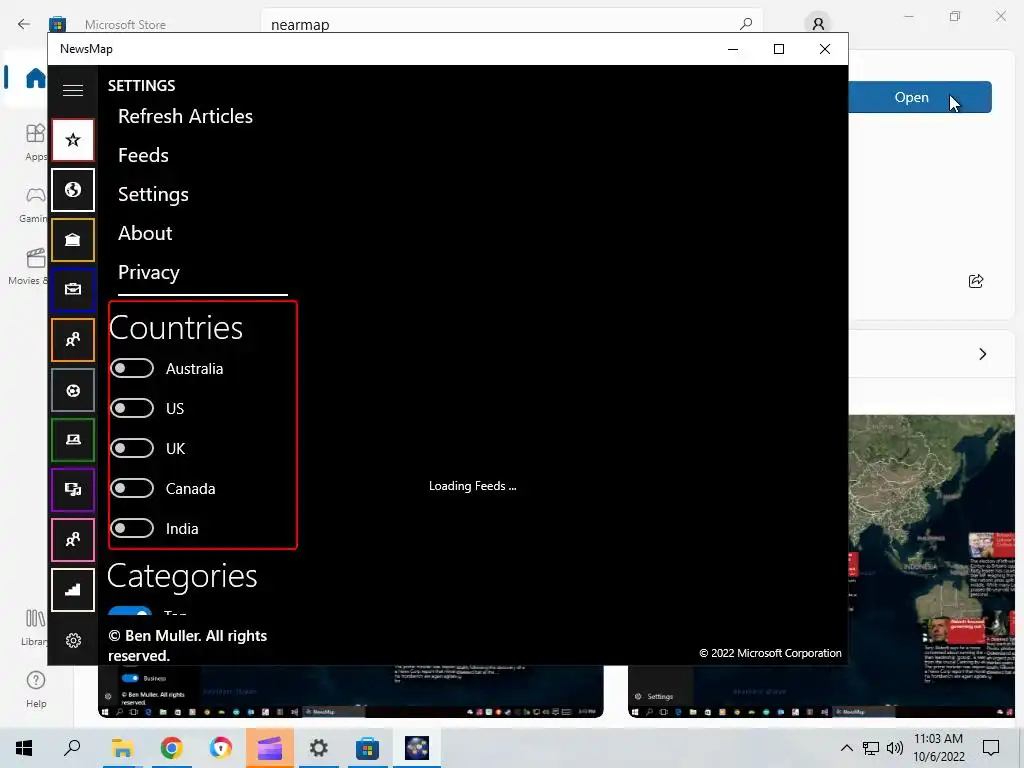The width and height of the screenshot is (1024, 768).
Task: Open Help in Microsoft Store sidebar
Action: click(36, 689)
